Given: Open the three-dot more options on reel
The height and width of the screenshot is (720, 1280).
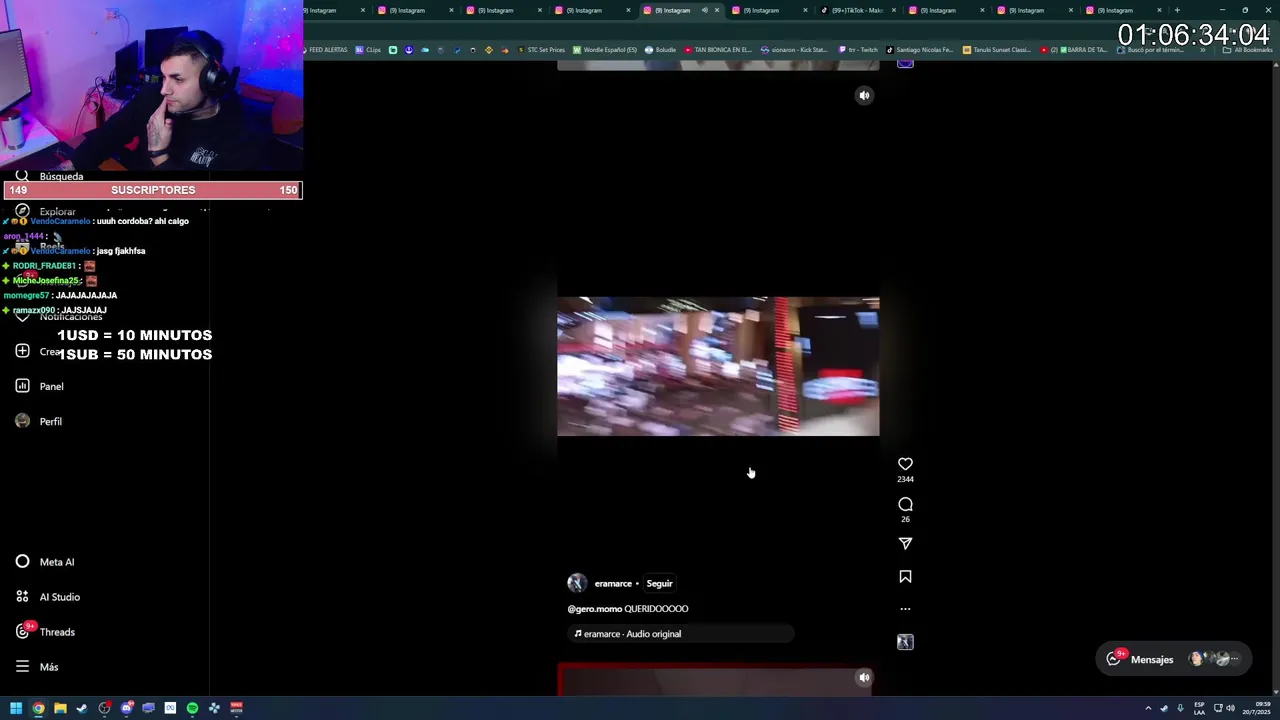Looking at the screenshot, I should click(905, 609).
